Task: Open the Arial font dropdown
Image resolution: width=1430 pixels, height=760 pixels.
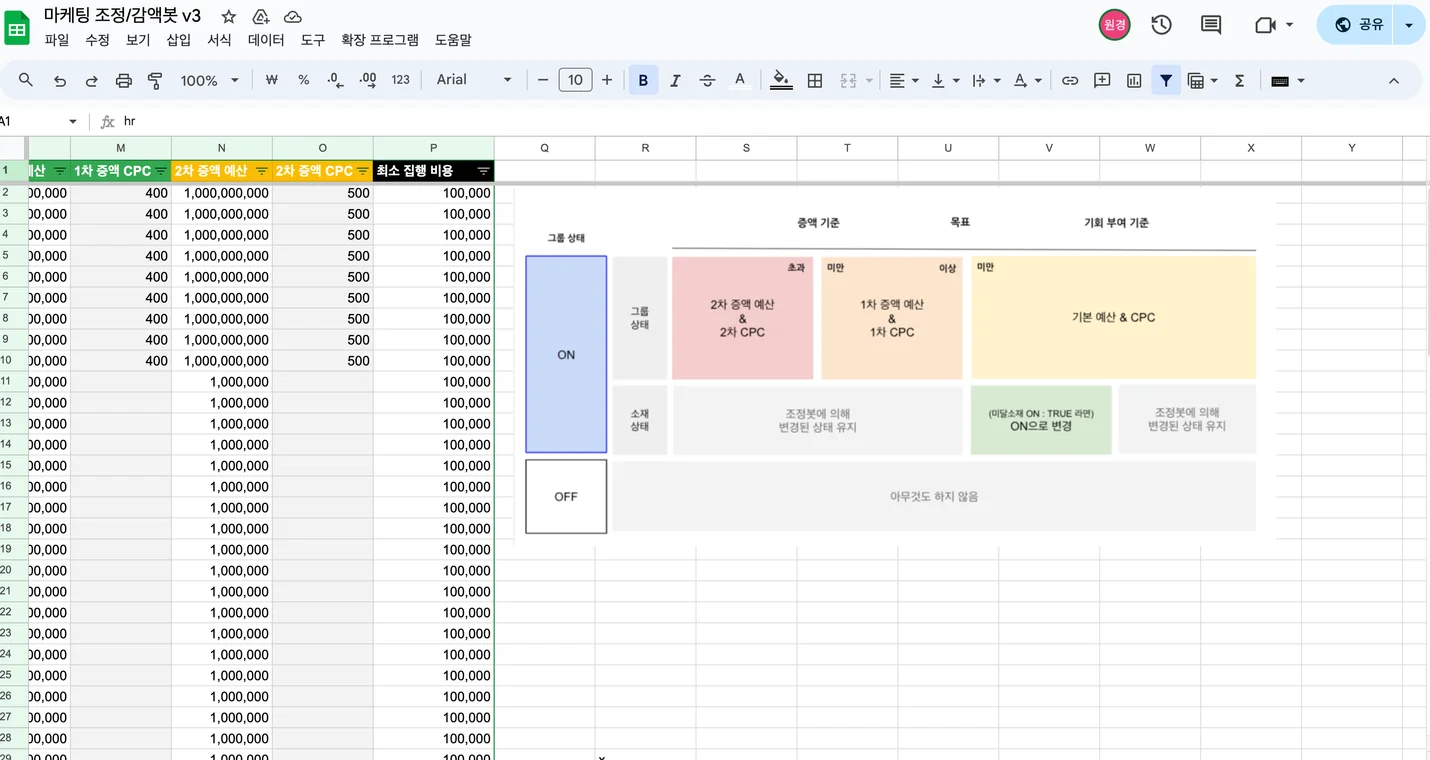Action: [x=474, y=80]
